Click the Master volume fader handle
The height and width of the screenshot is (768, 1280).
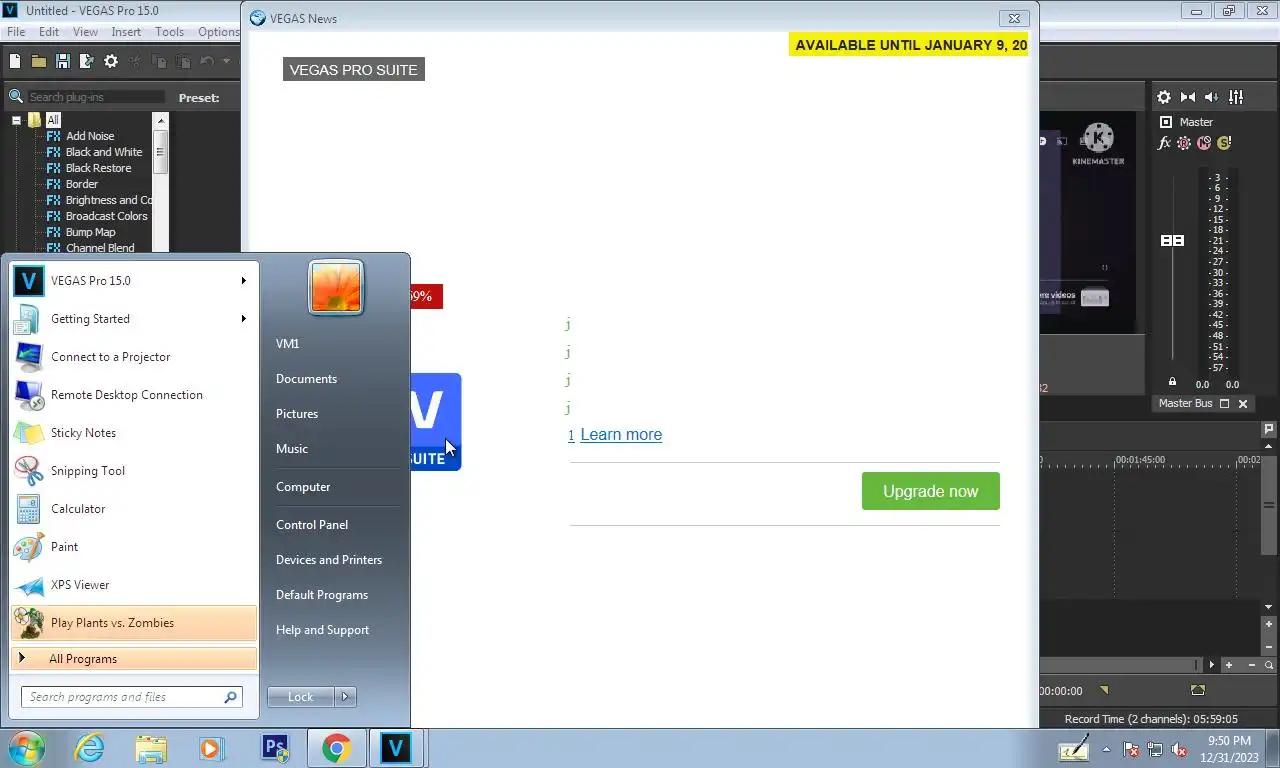[x=1172, y=241]
